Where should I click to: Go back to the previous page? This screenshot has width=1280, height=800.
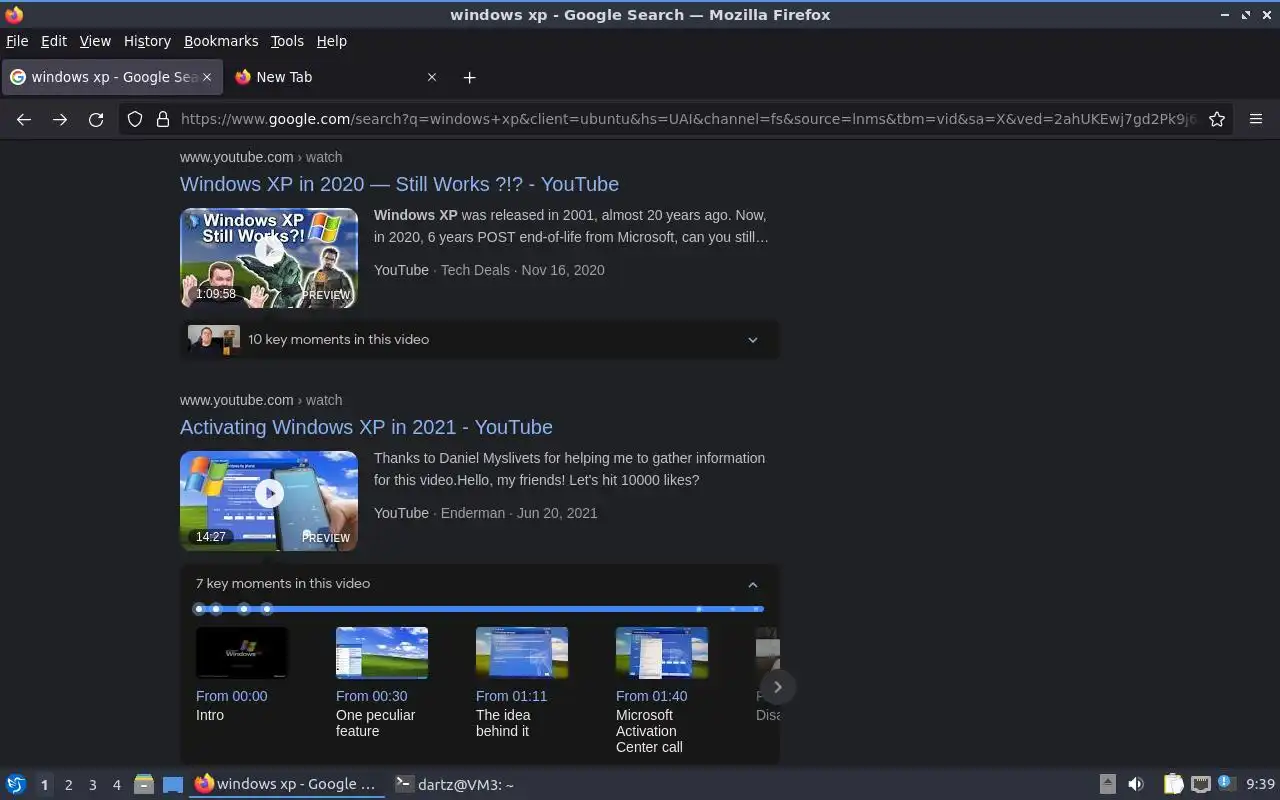tap(24, 119)
